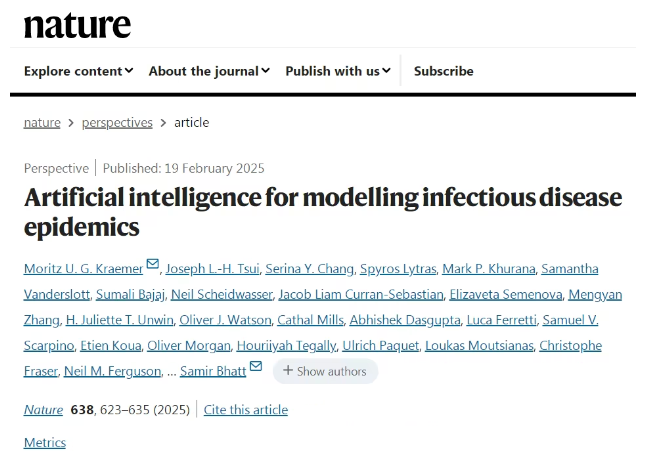The image size is (667, 458).
Task: Open author Joseph L.-H. Tsui's profile
Action: coord(210,268)
